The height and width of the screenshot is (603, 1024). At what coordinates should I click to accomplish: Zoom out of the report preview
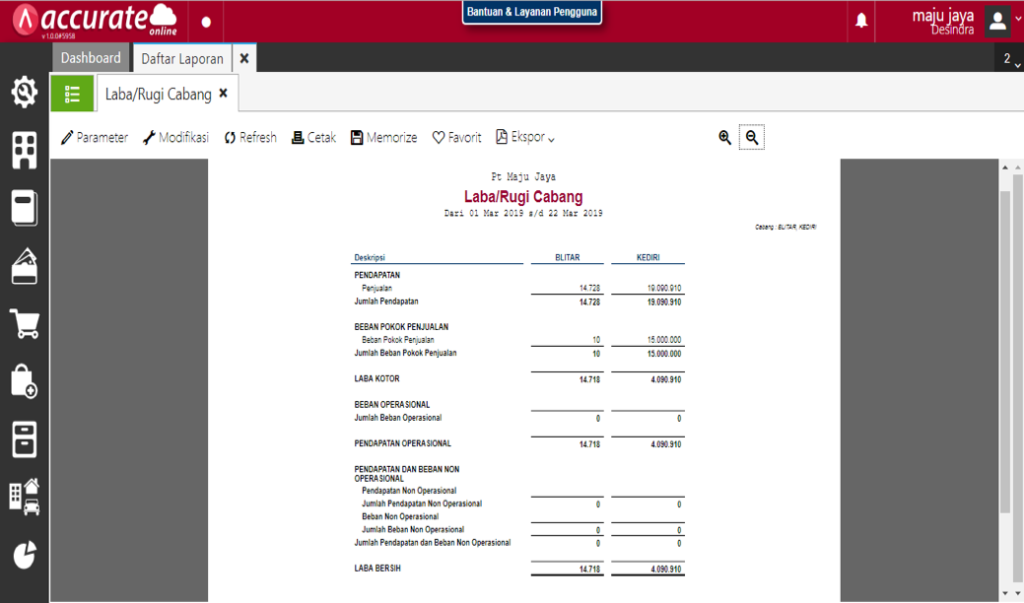[752, 137]
